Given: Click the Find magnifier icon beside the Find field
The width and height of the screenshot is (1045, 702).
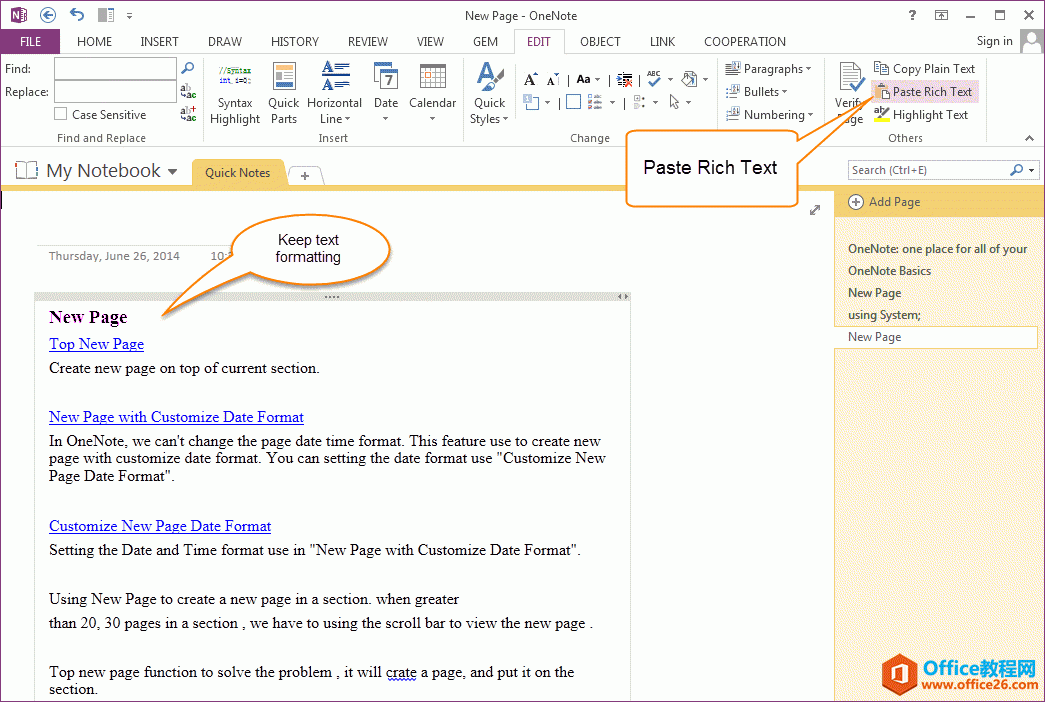Looking at the screenshot, I should [188, 68].
